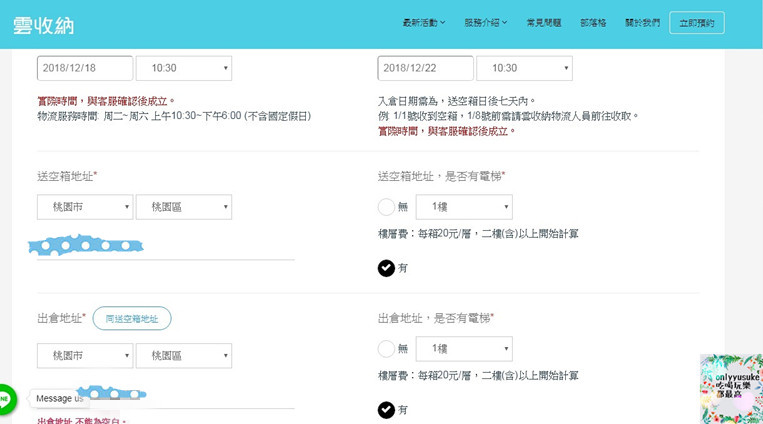Click the 出倉地址 street address field
Viewport: 763px width, 424px height.
(166, 397)
